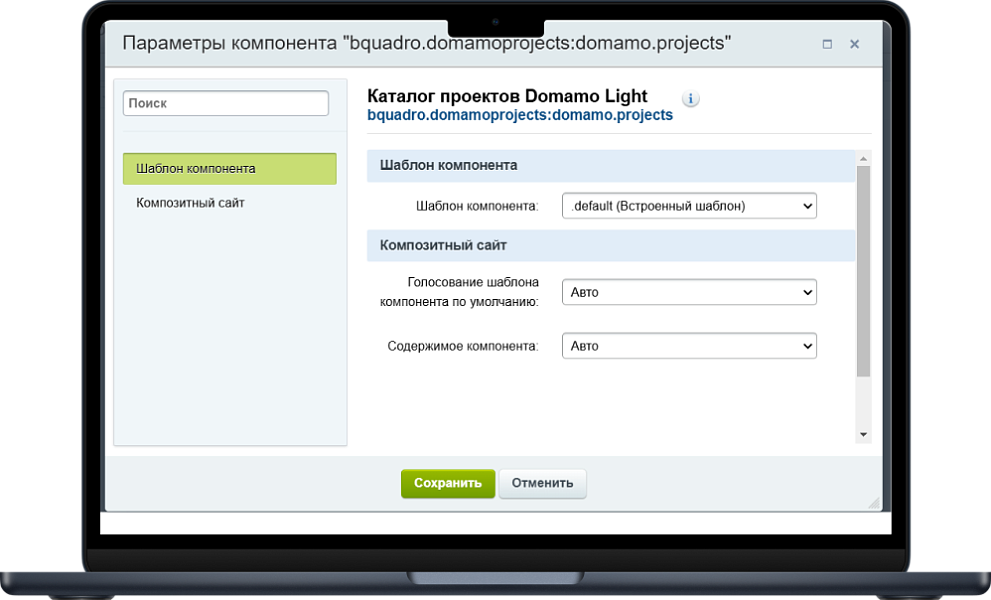Cancel changes via the "Отменить" button
This screenshot has height=600, width=991.
542,483
